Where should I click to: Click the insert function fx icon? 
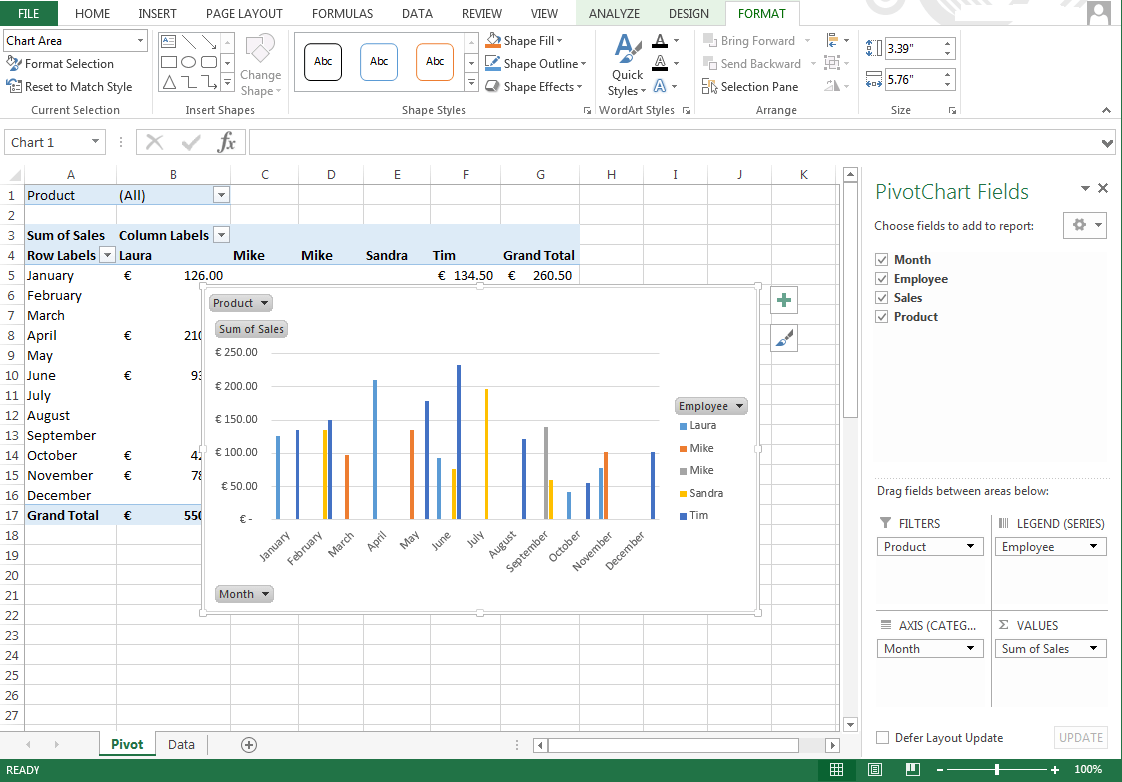click(x=227, y=142)
